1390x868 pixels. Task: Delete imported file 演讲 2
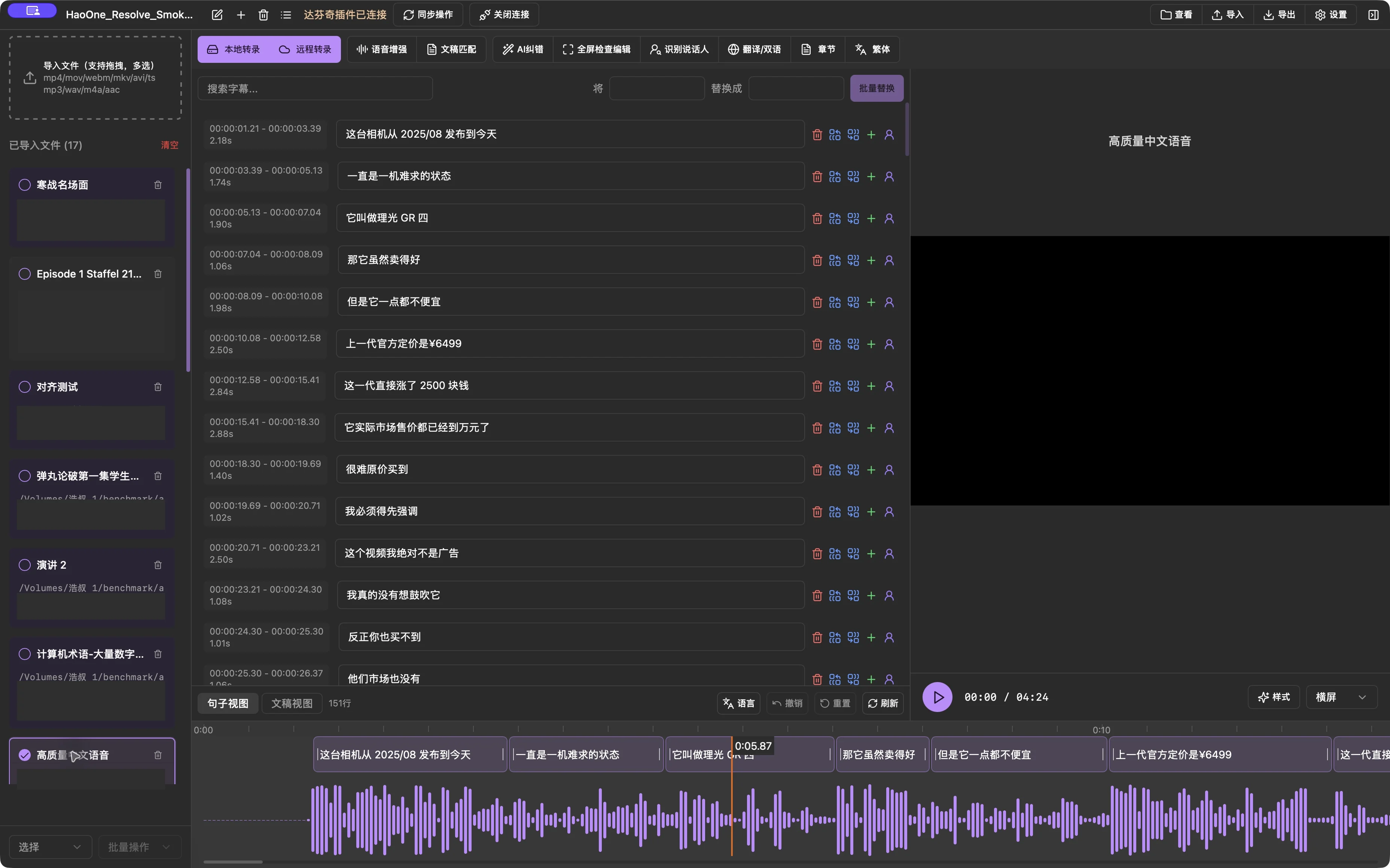158,565
